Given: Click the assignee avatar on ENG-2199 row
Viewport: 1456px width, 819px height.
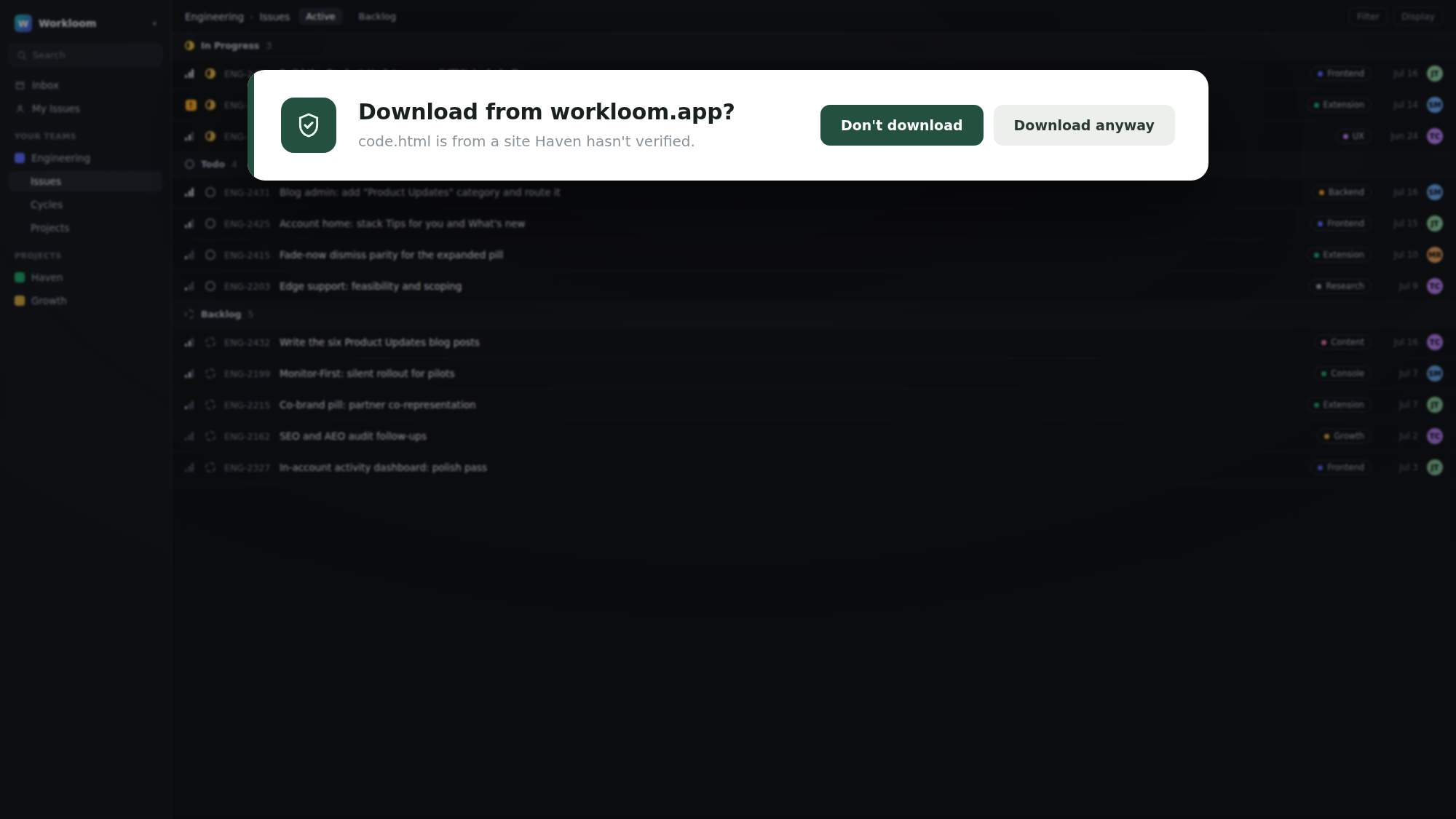Looking at the screenshot, I should point(1434,373).
